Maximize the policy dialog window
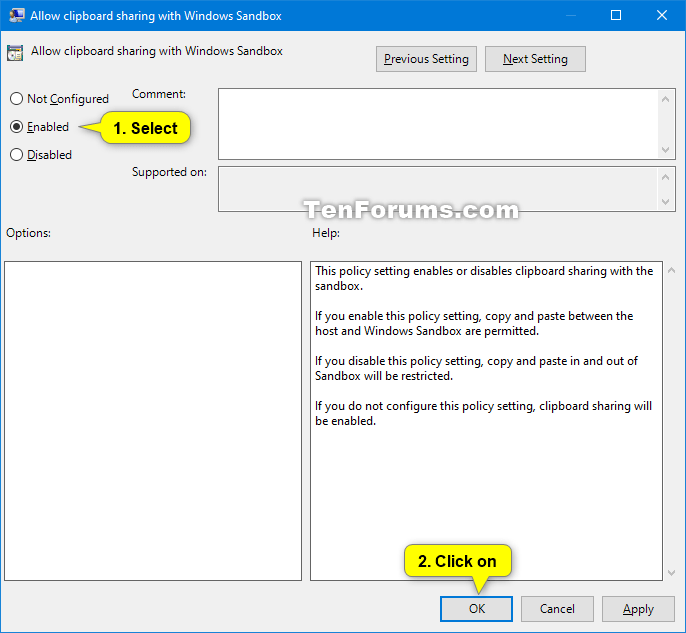This screenshot has width=686, height=633. 616,15
